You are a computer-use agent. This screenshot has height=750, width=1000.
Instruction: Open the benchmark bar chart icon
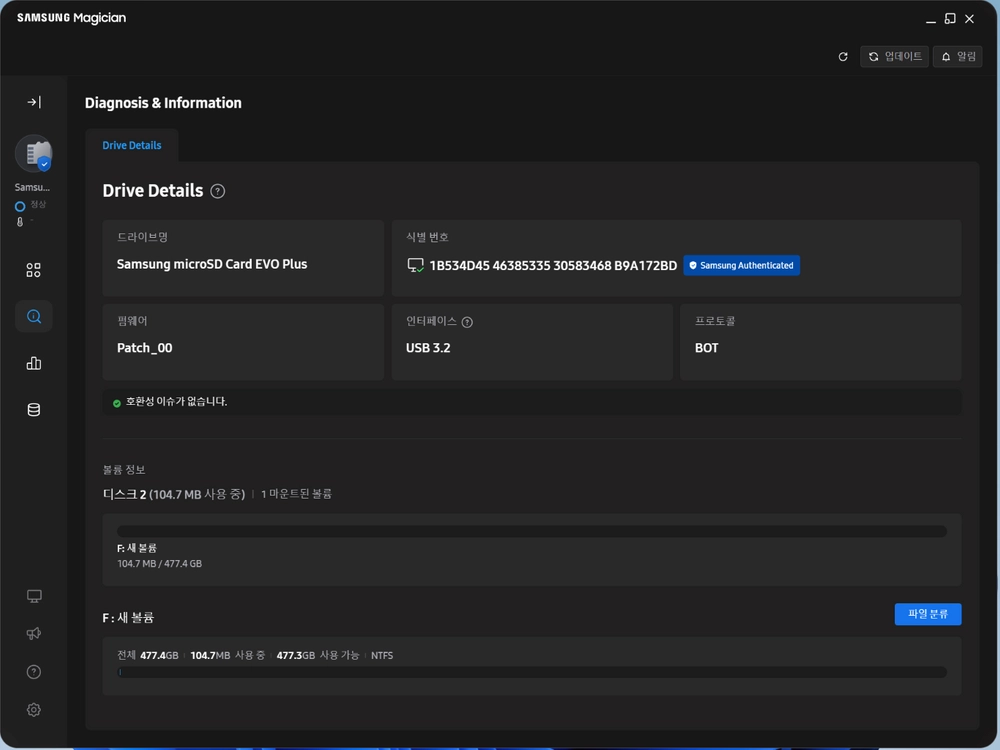point(34,363)
